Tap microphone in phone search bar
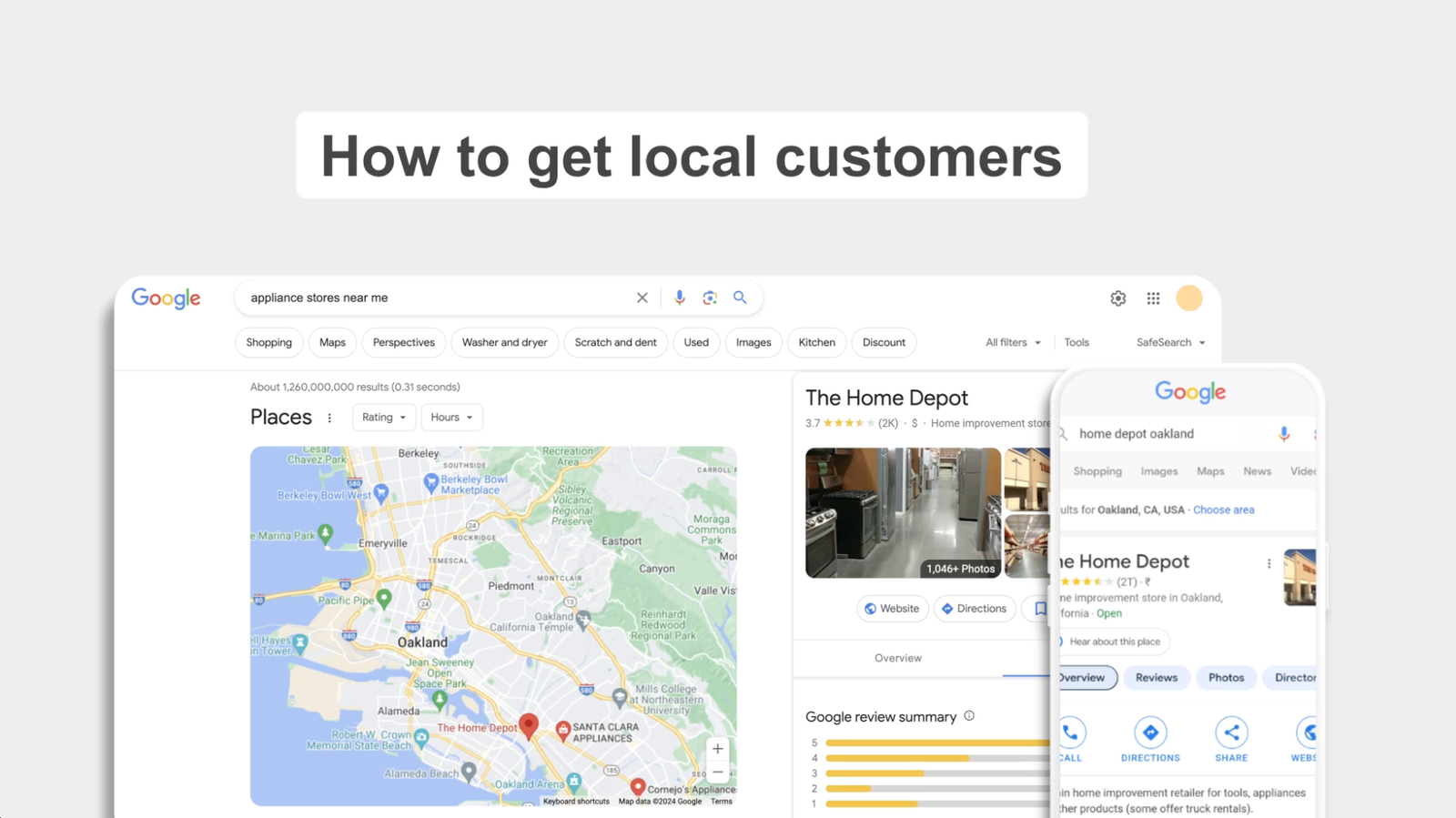Image resolution: width=1456 pixels, height=818 pixels. click(x=1284, y=434)
